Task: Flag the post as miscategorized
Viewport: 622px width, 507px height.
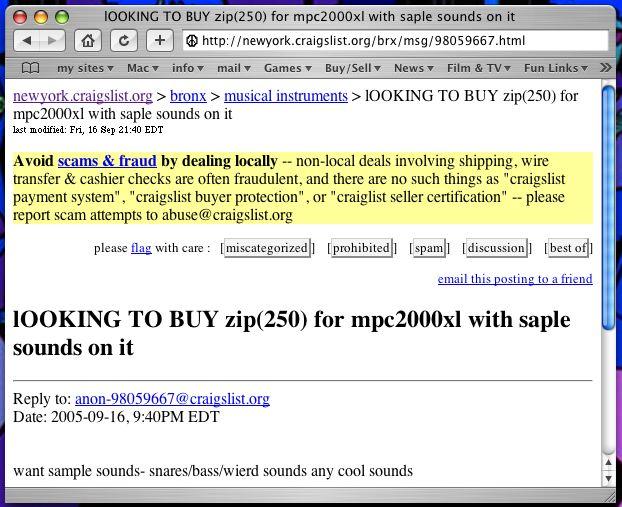Action: pyautogui.click(x=267, y=248)
